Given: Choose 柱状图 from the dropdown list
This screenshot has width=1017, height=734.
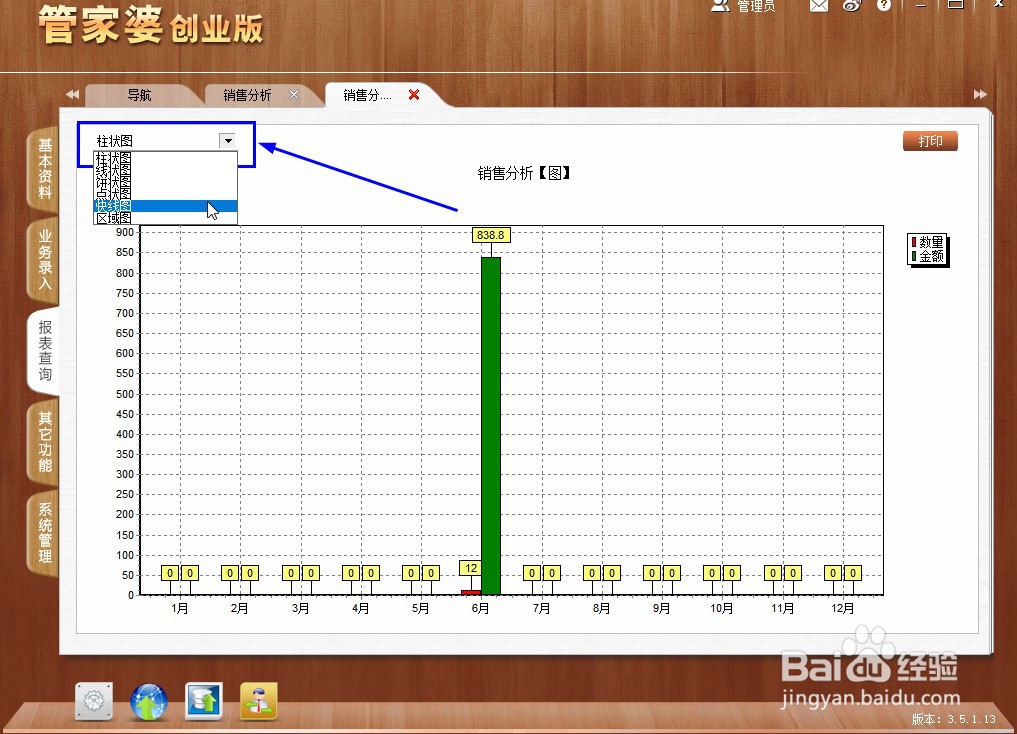Looking at the screenshot, I should 166,157.
